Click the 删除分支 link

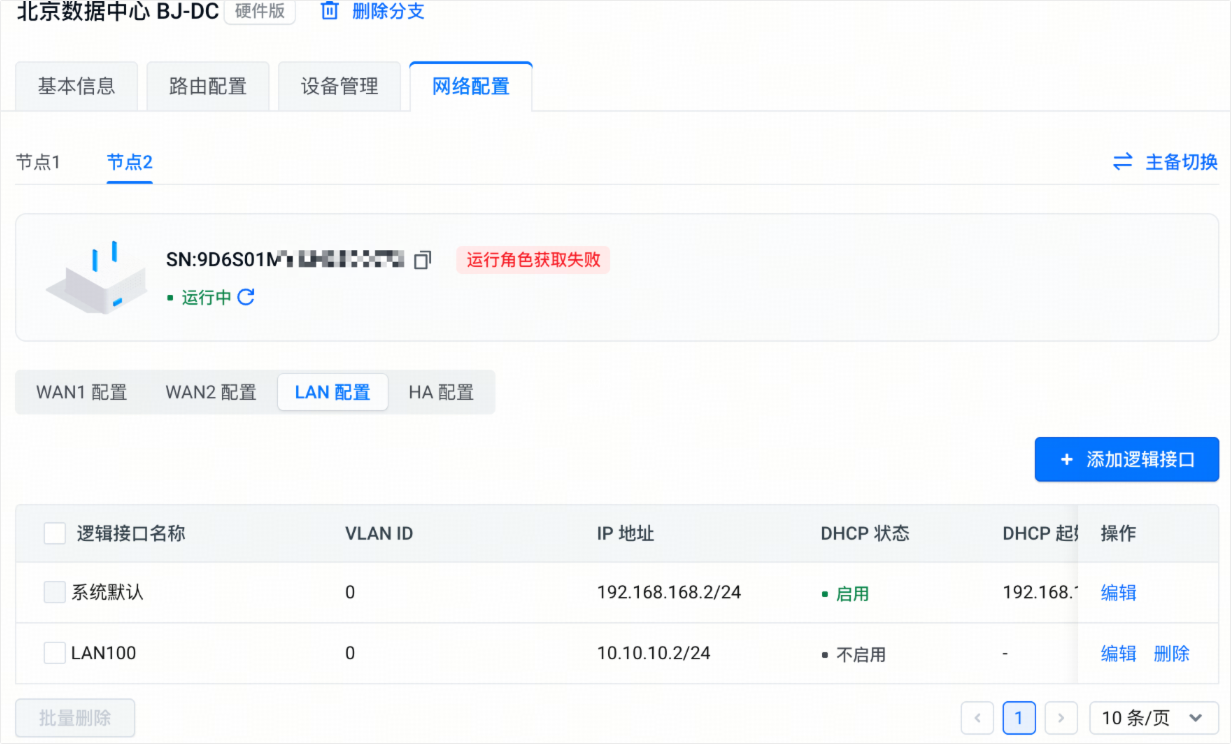click(x=389, y=12)
